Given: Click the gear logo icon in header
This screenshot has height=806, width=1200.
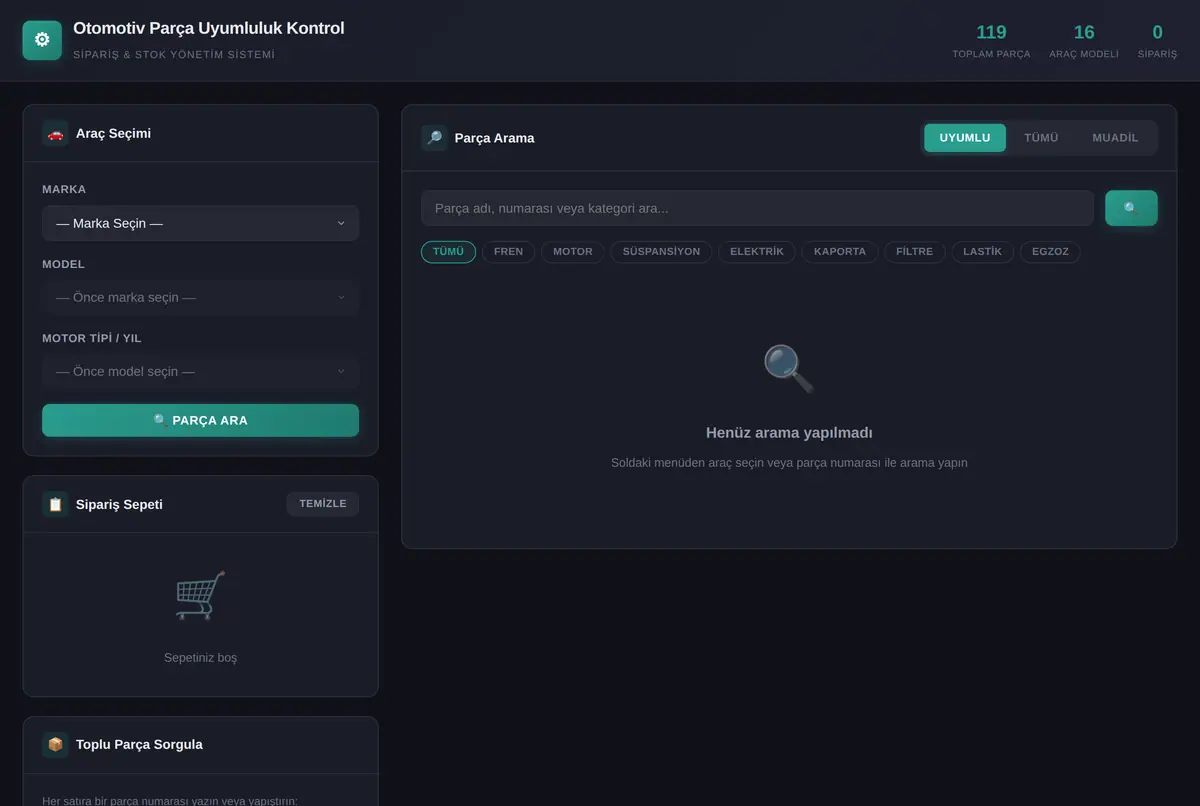Looking at the screenshot, I should coord(42,40).
